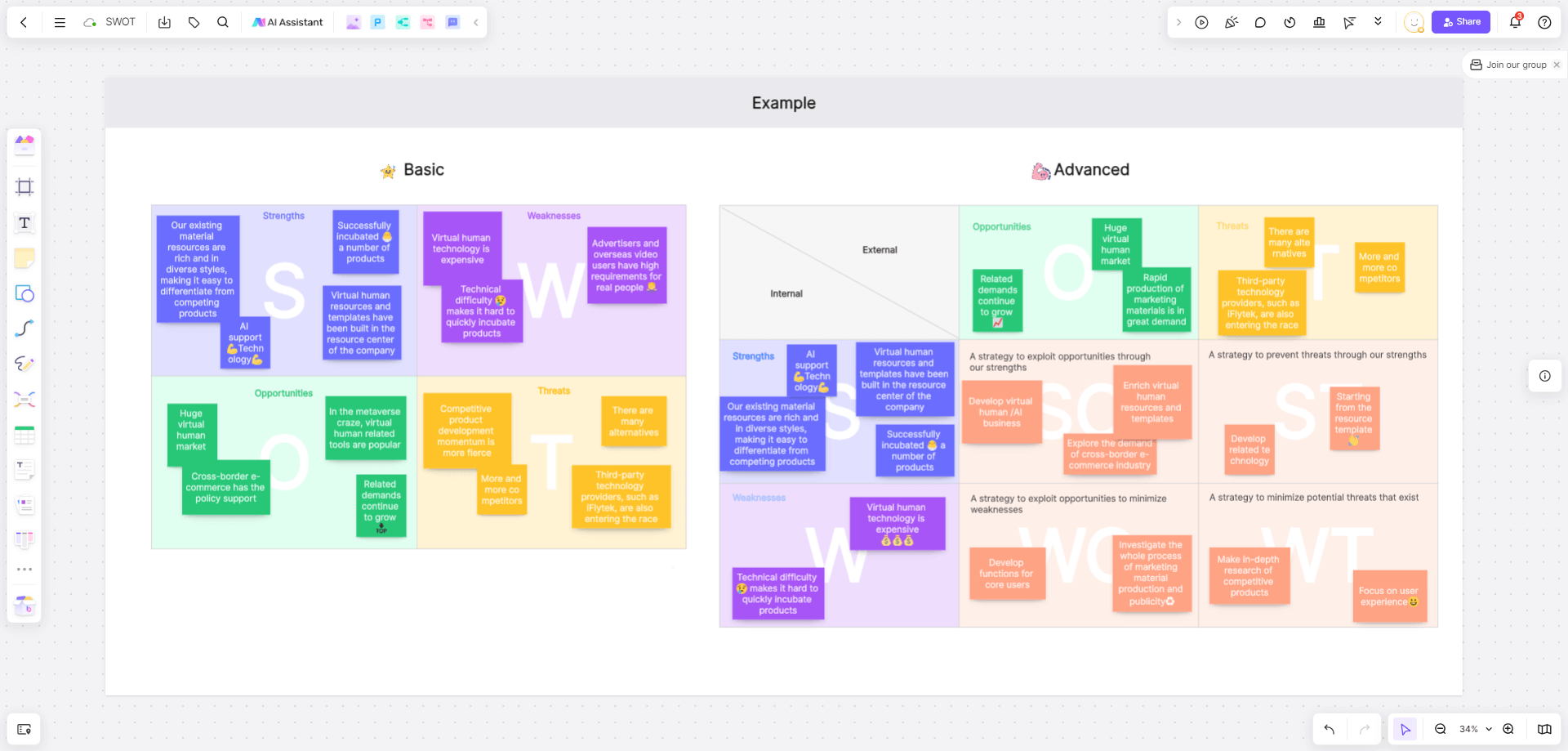
Task: Select the Shapes tool
Action: (24, 293)
